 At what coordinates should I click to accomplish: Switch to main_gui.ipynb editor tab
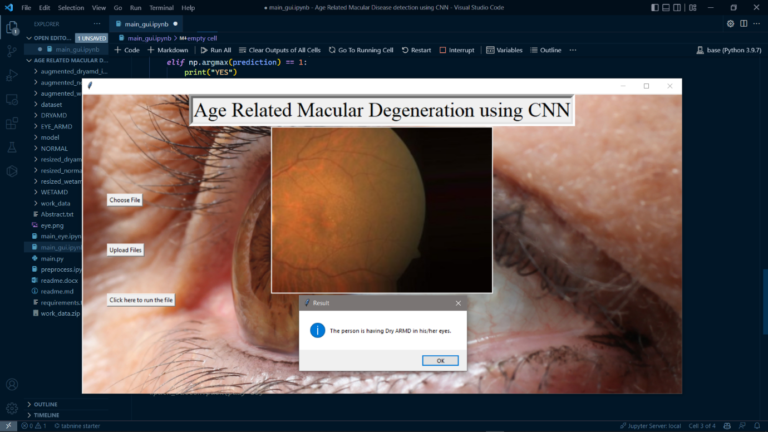tap(146, 24)
